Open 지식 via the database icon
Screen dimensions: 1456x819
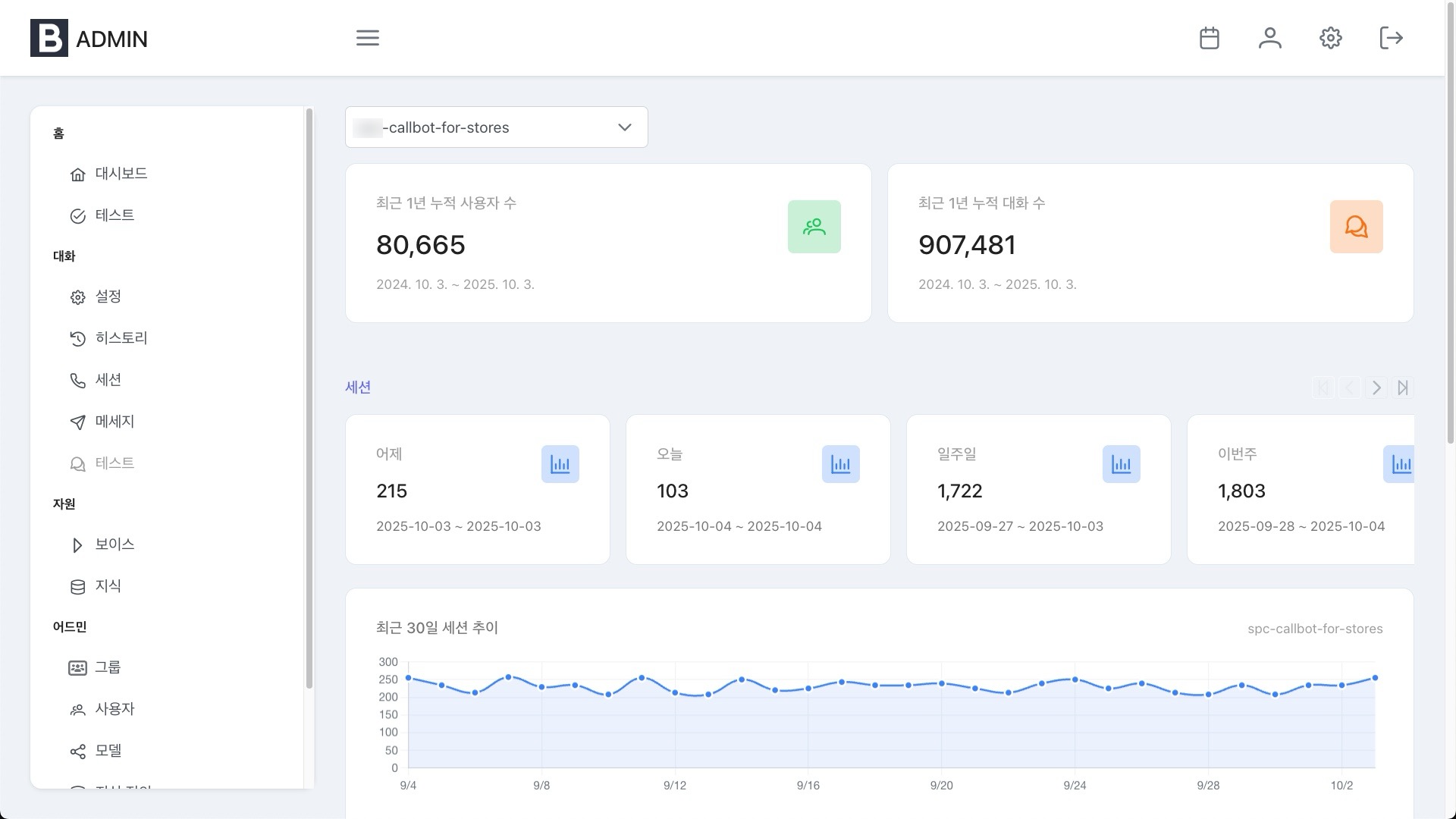[x=78, y=585]
